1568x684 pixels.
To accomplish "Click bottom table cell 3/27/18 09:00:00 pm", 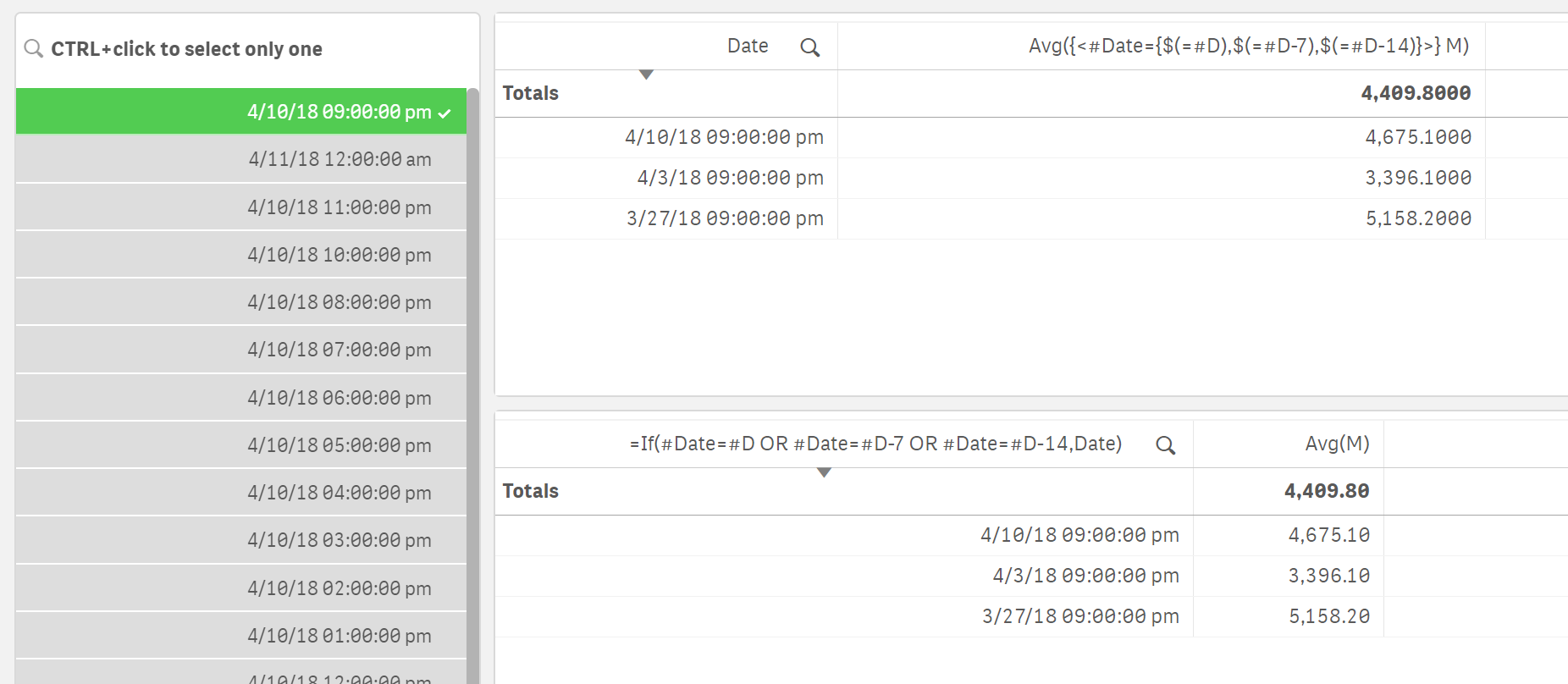I will (1080, 616).
